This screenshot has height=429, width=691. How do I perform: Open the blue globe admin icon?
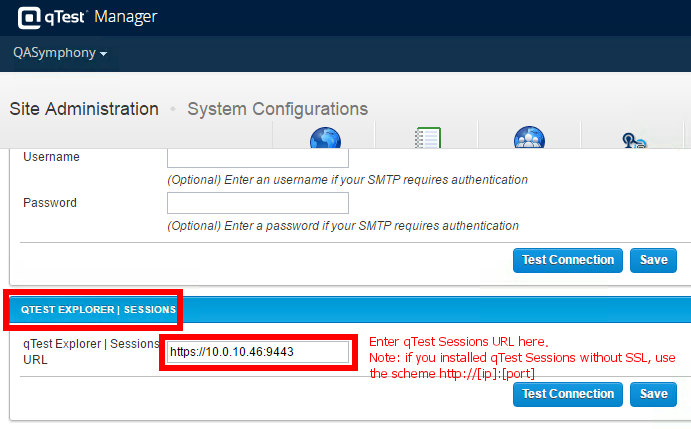tap(325, 139)
